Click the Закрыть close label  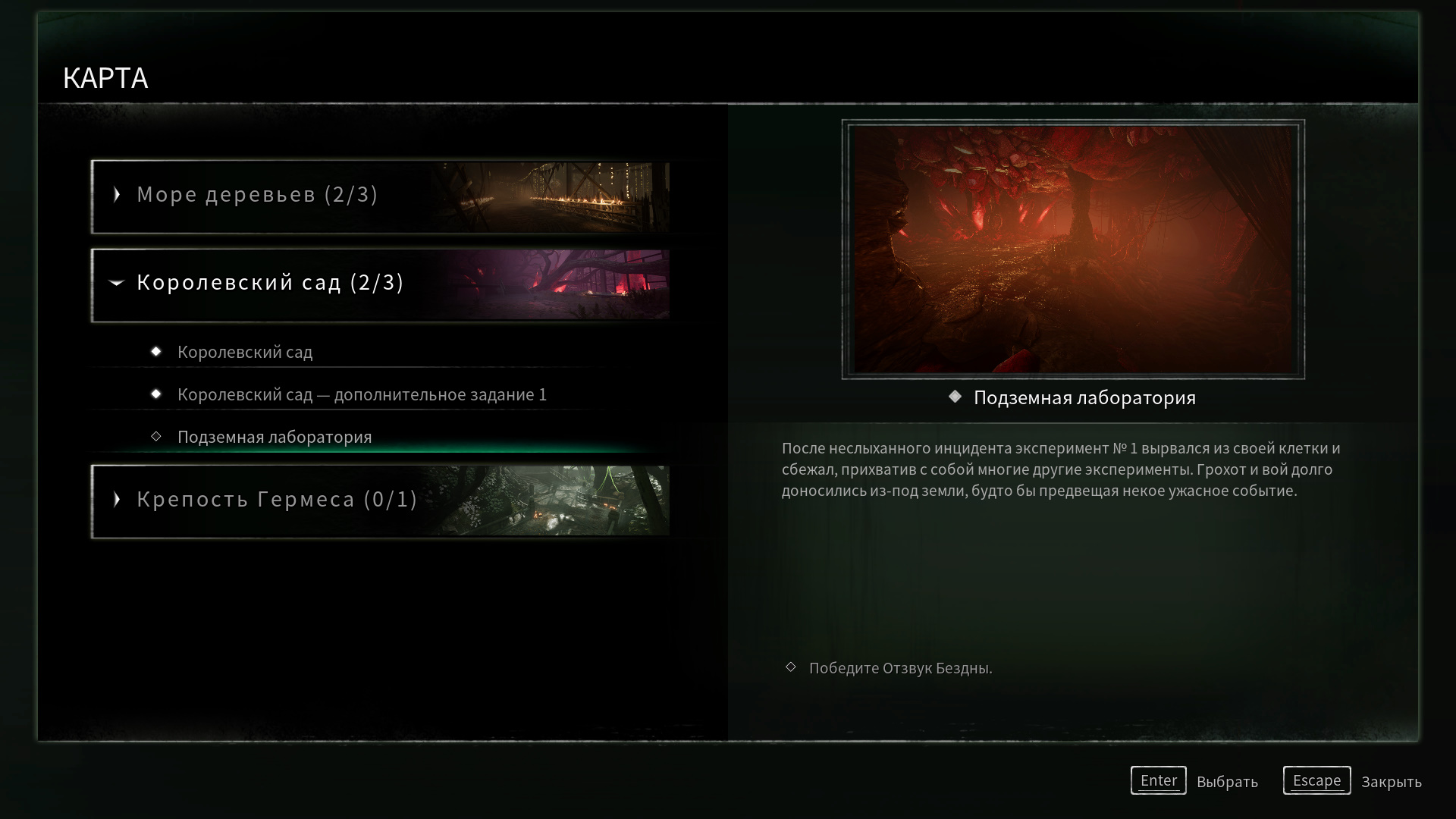(x=1391, y=782)
